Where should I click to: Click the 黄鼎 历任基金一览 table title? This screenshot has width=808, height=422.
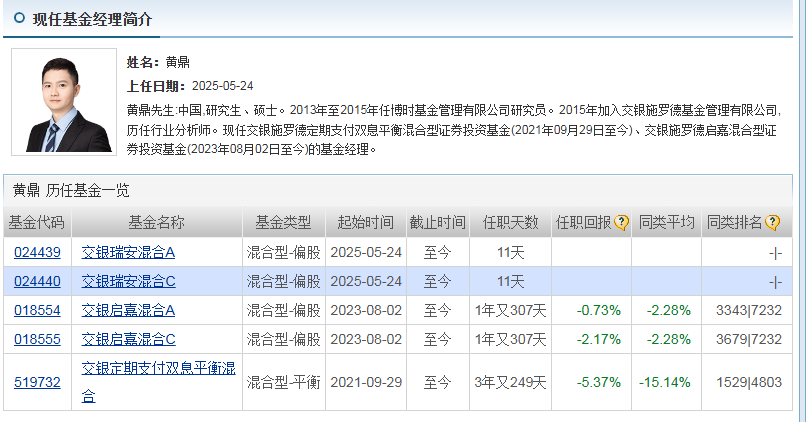[x=71, y=191]
